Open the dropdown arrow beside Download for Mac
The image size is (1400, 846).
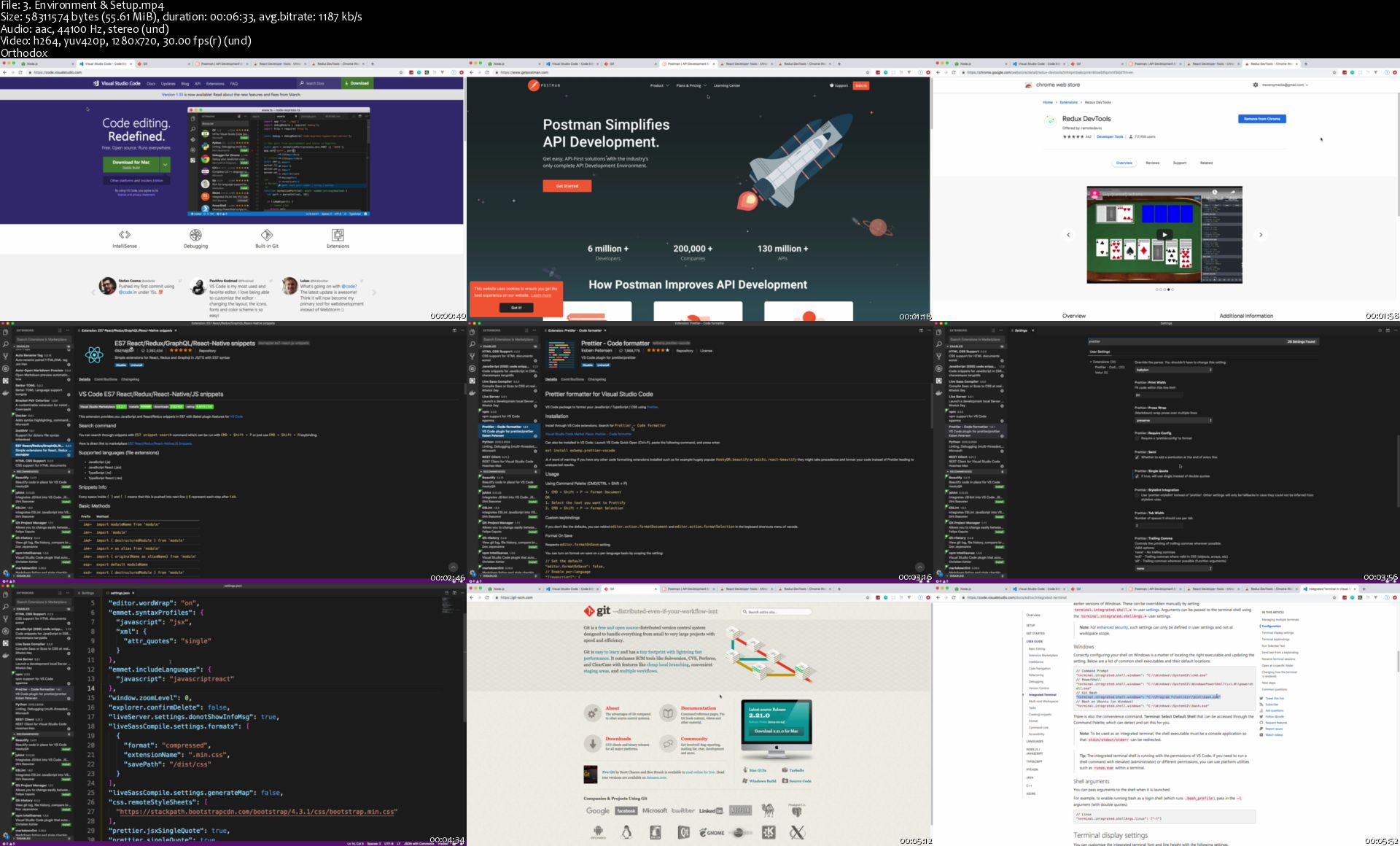pyautogui.click(x=166, y=164)
